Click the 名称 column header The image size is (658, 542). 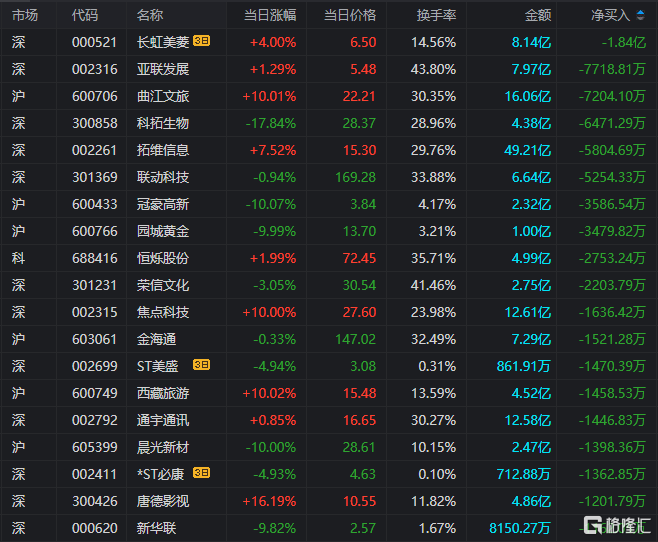coord(150,16)
